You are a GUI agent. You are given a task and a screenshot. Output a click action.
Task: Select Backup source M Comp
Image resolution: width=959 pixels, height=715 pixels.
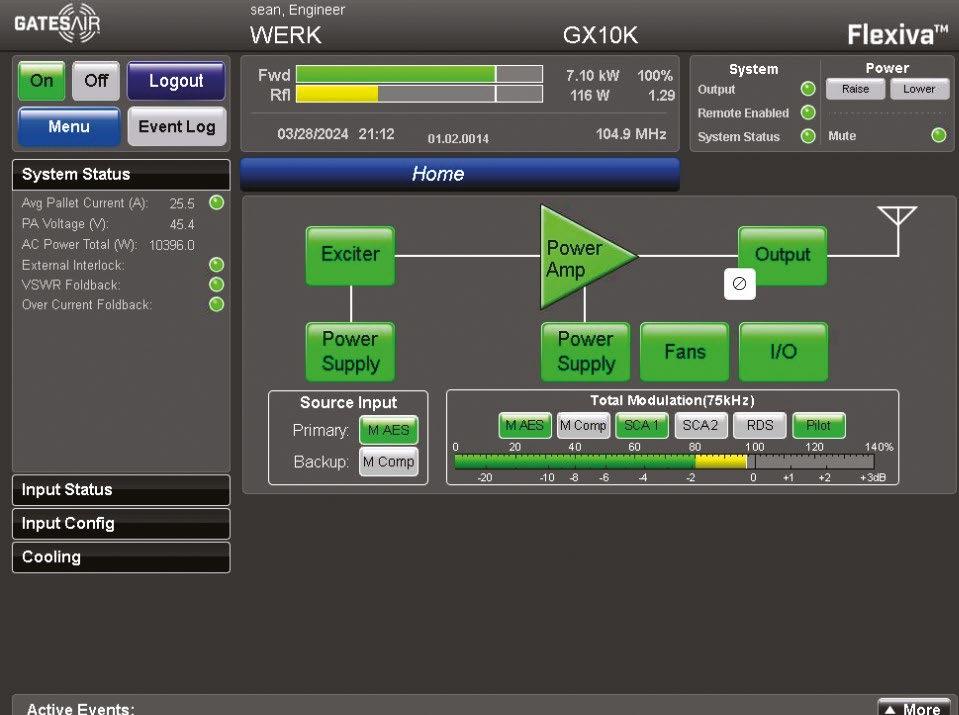pos(389,462)
